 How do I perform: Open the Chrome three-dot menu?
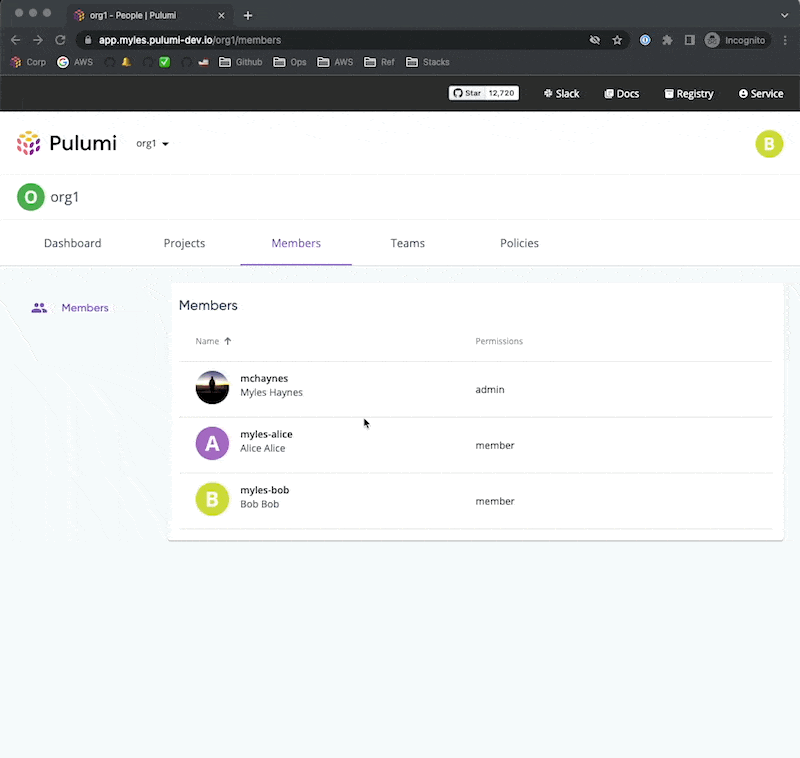click(785, 40)
